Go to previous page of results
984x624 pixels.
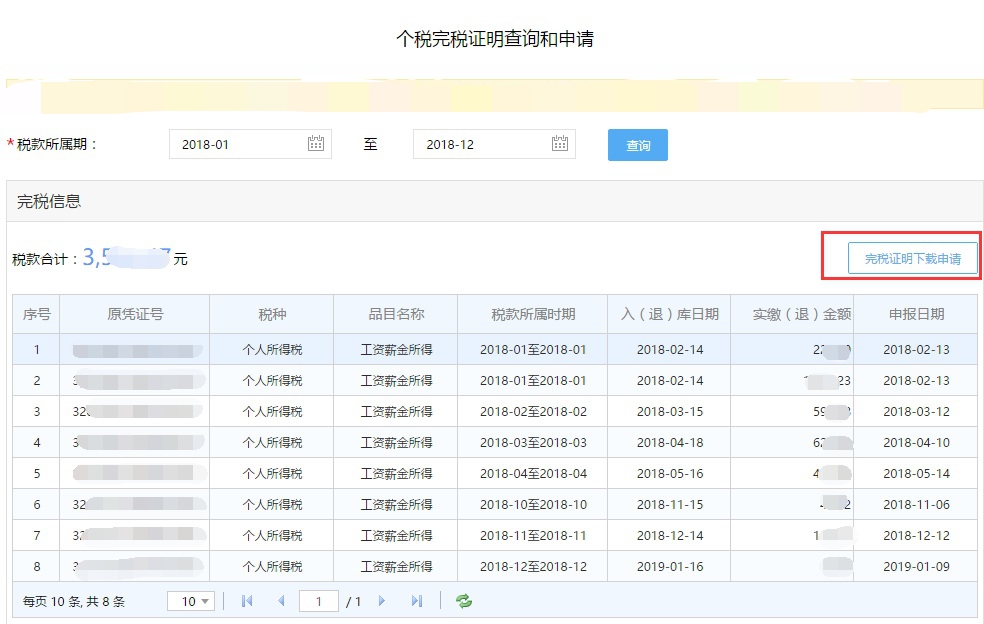(281, 601)
